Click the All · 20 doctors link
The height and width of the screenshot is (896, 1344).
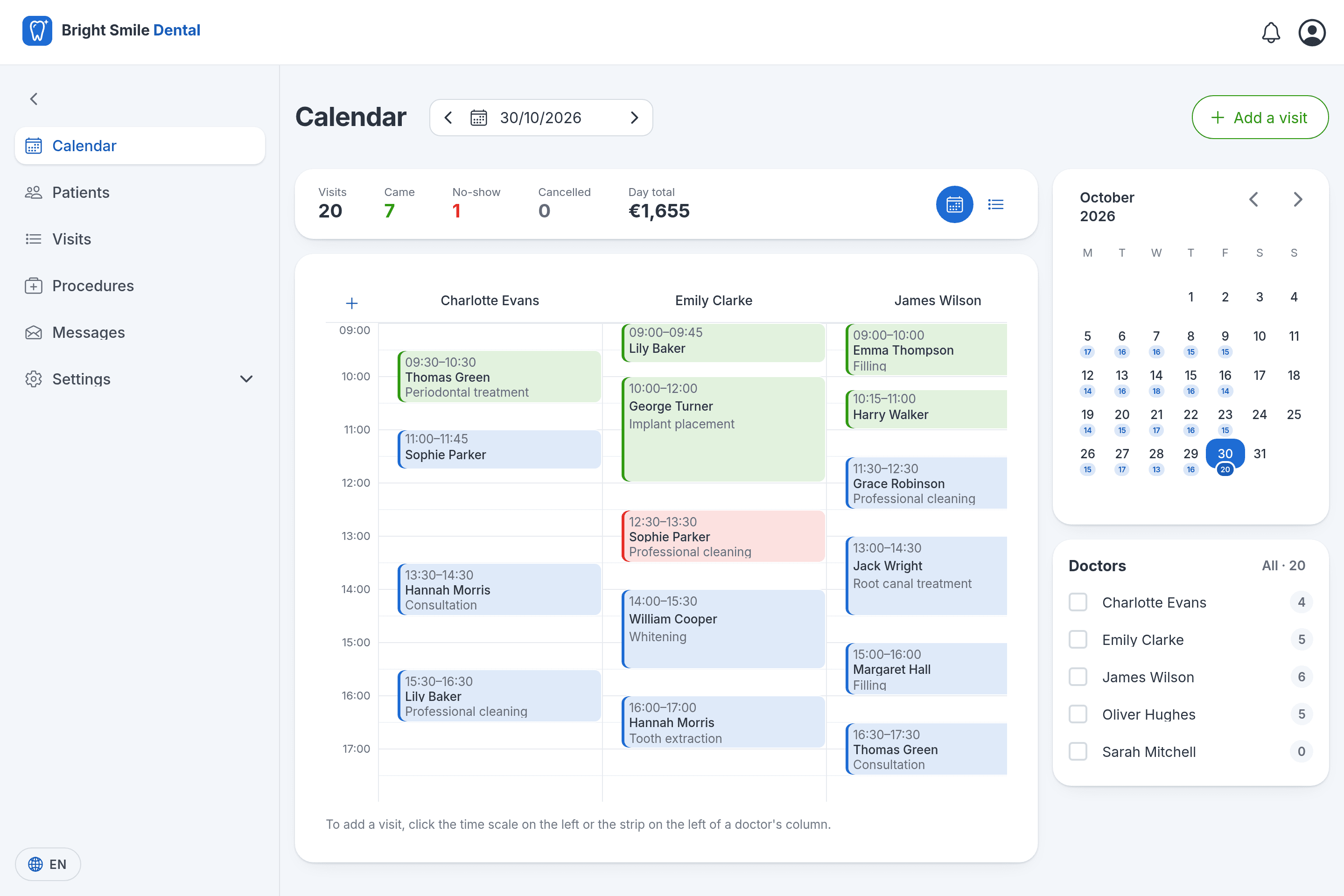tap(1283, 566)
